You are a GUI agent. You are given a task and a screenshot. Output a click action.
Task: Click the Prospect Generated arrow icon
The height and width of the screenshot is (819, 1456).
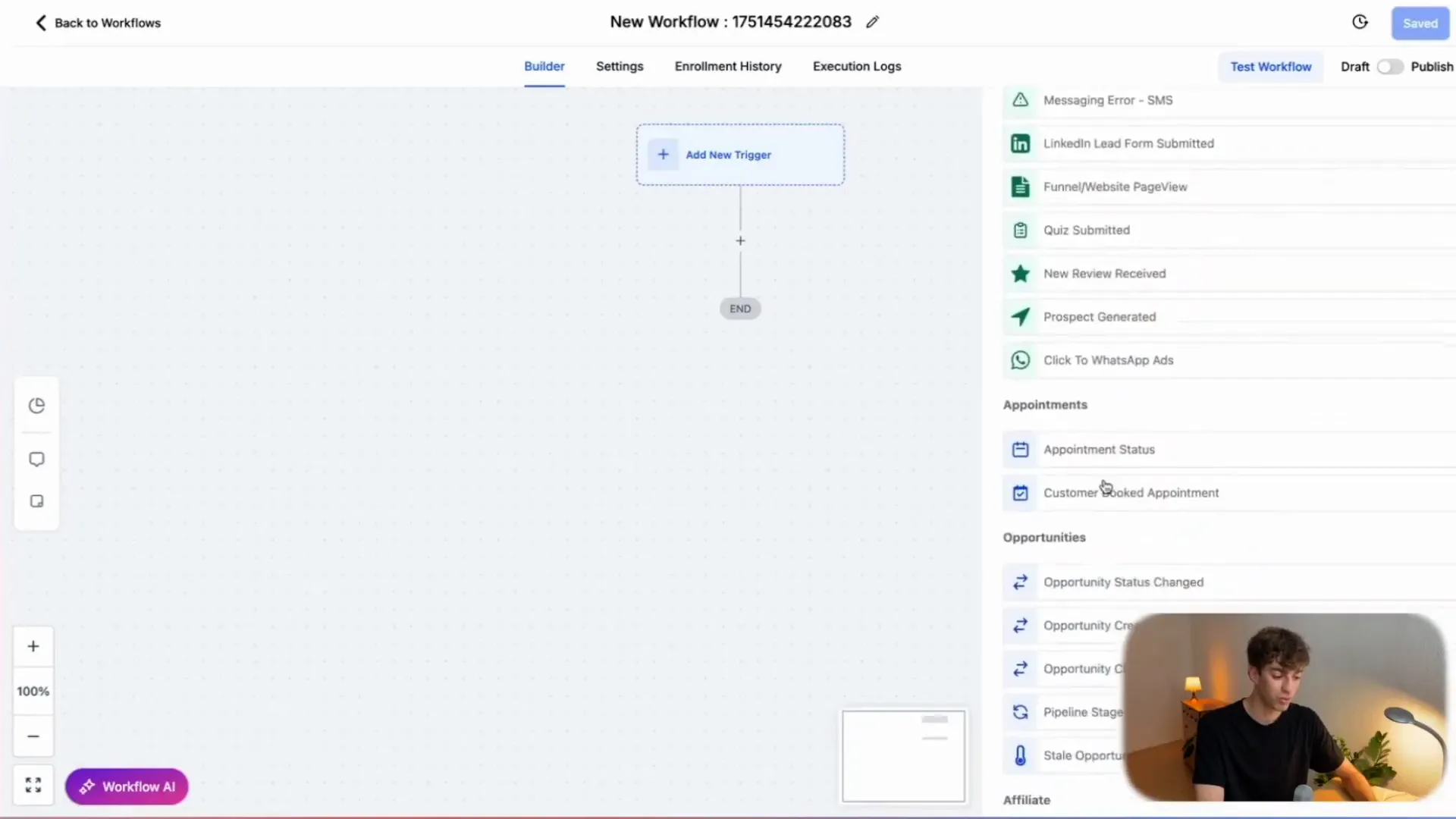click(x=1021, y=317)
